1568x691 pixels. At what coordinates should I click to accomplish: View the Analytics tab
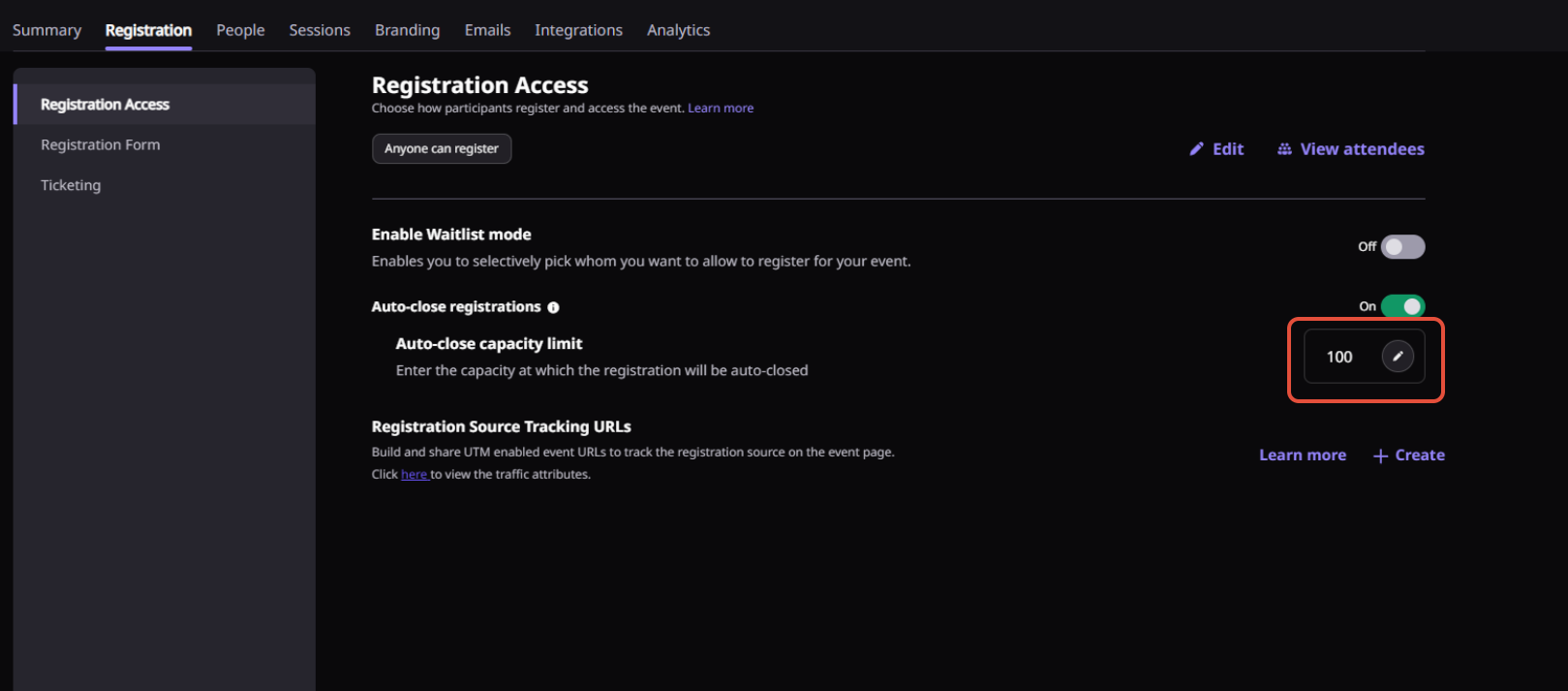click(x=678, y=30)
